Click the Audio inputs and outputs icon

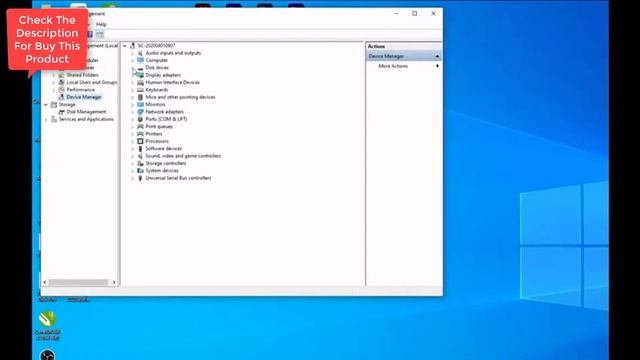(x=140, y=53)
